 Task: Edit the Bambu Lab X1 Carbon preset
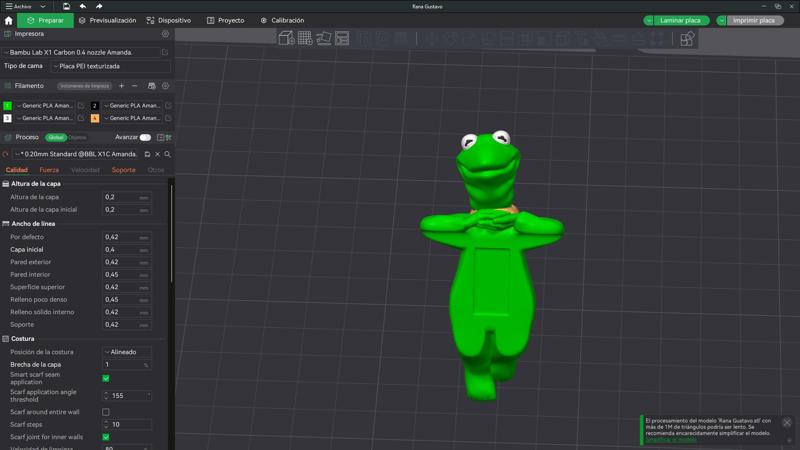coord(165,52)
